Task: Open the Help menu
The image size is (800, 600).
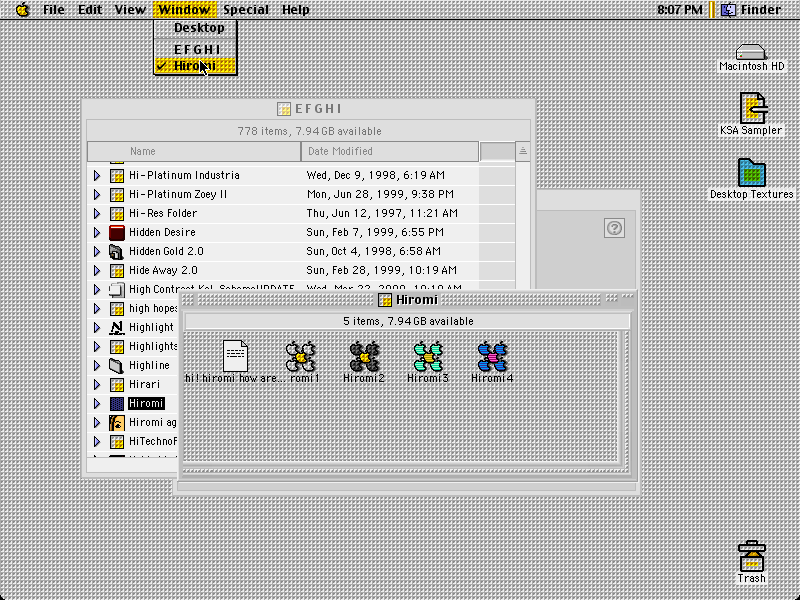Action: point(295,9)
